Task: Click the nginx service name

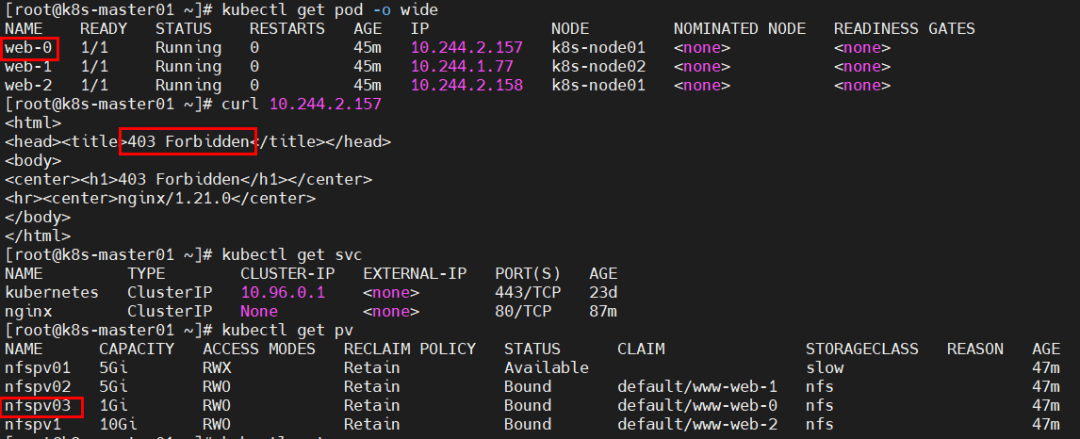Action: click(x=28, y=312)
